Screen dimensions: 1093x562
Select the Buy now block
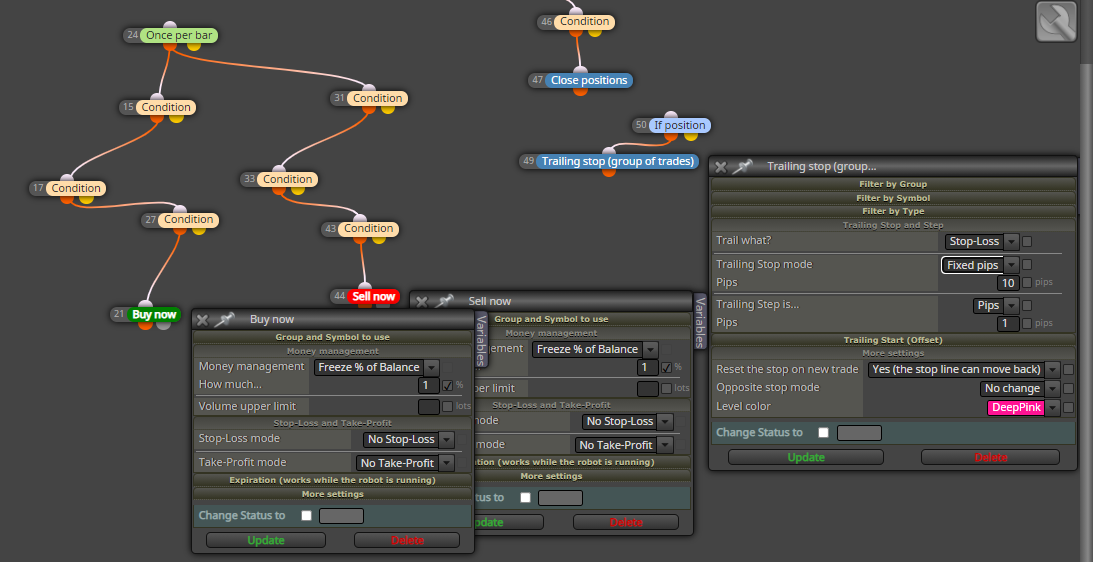tap(154, 314)
